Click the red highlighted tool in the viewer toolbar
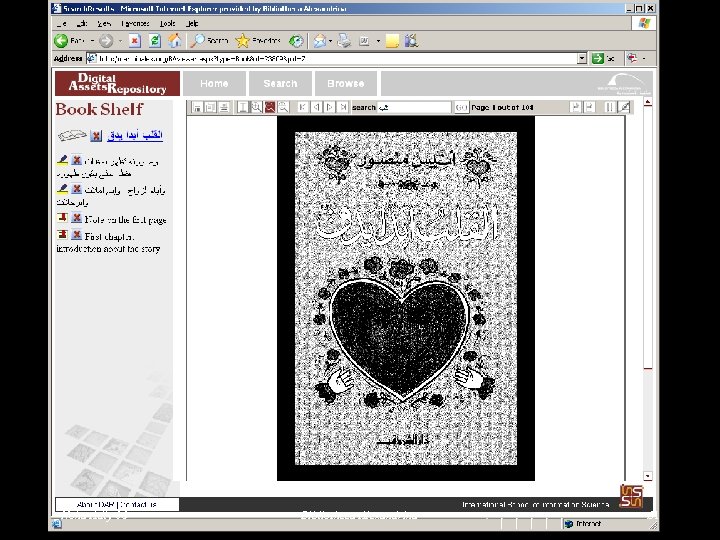This screenshot has width=720, height=540. pyautogui.click(x=270, y=107)
